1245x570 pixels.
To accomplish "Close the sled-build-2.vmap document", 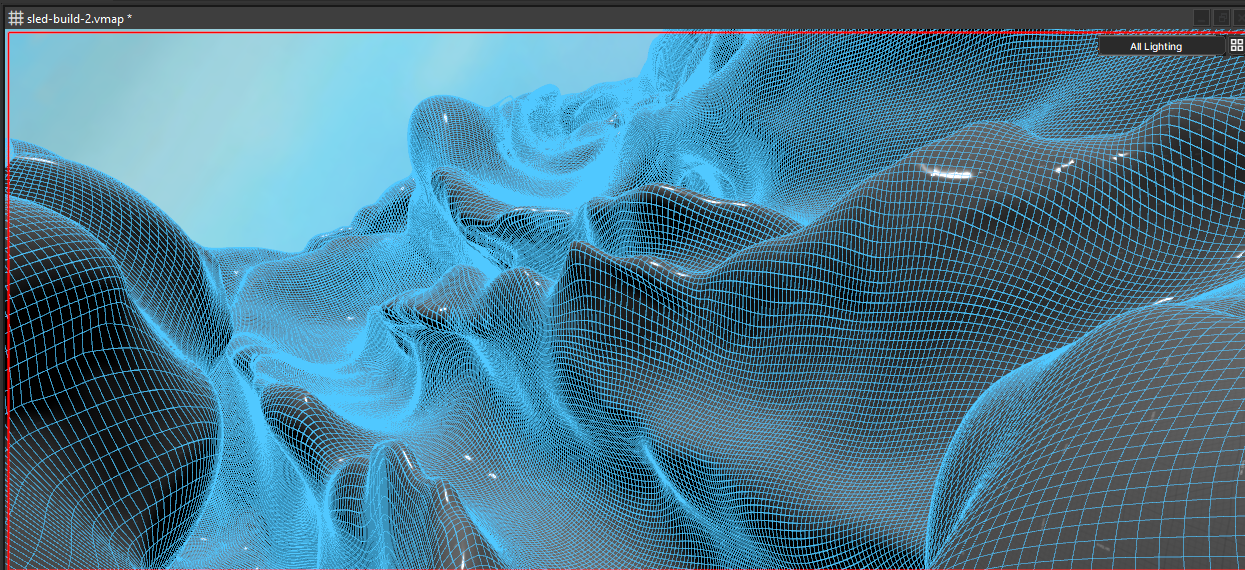I will point(1238,18).
